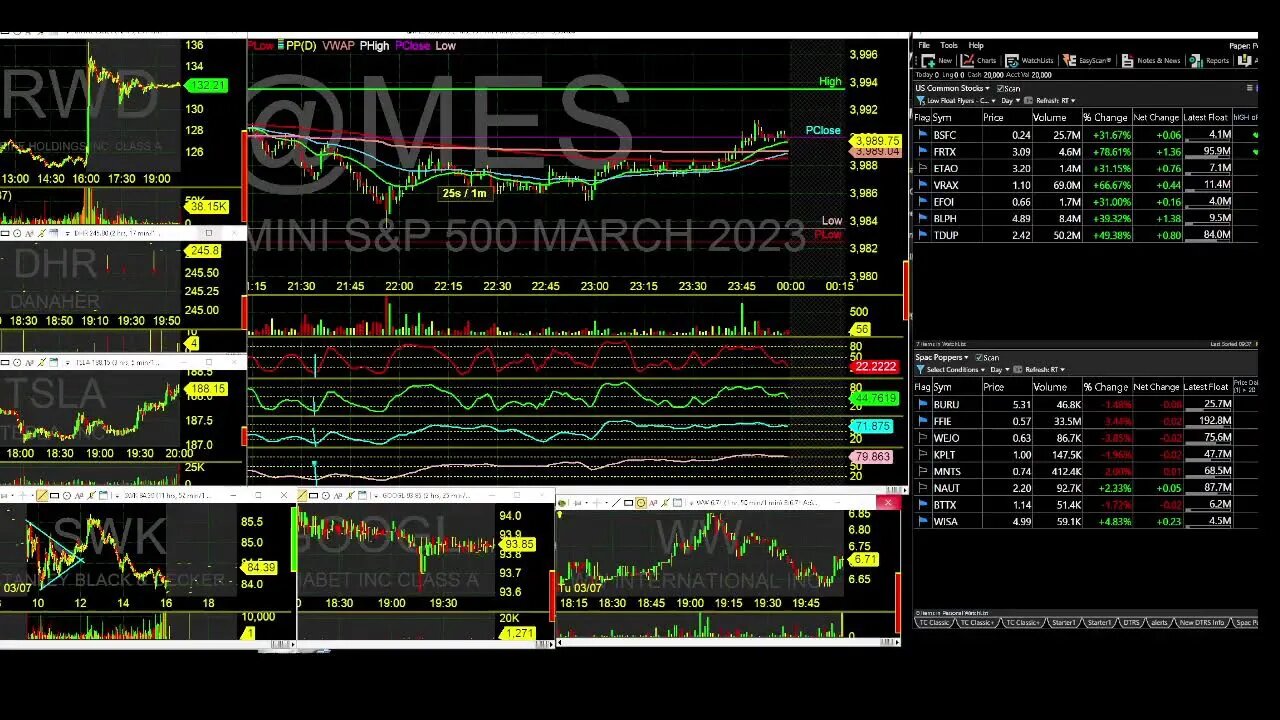The height and width of the screenshot is (720, 1280).
Task: Toggle Scan checkbox for US Common Stocks
Action: click(x=1000, y=88)
